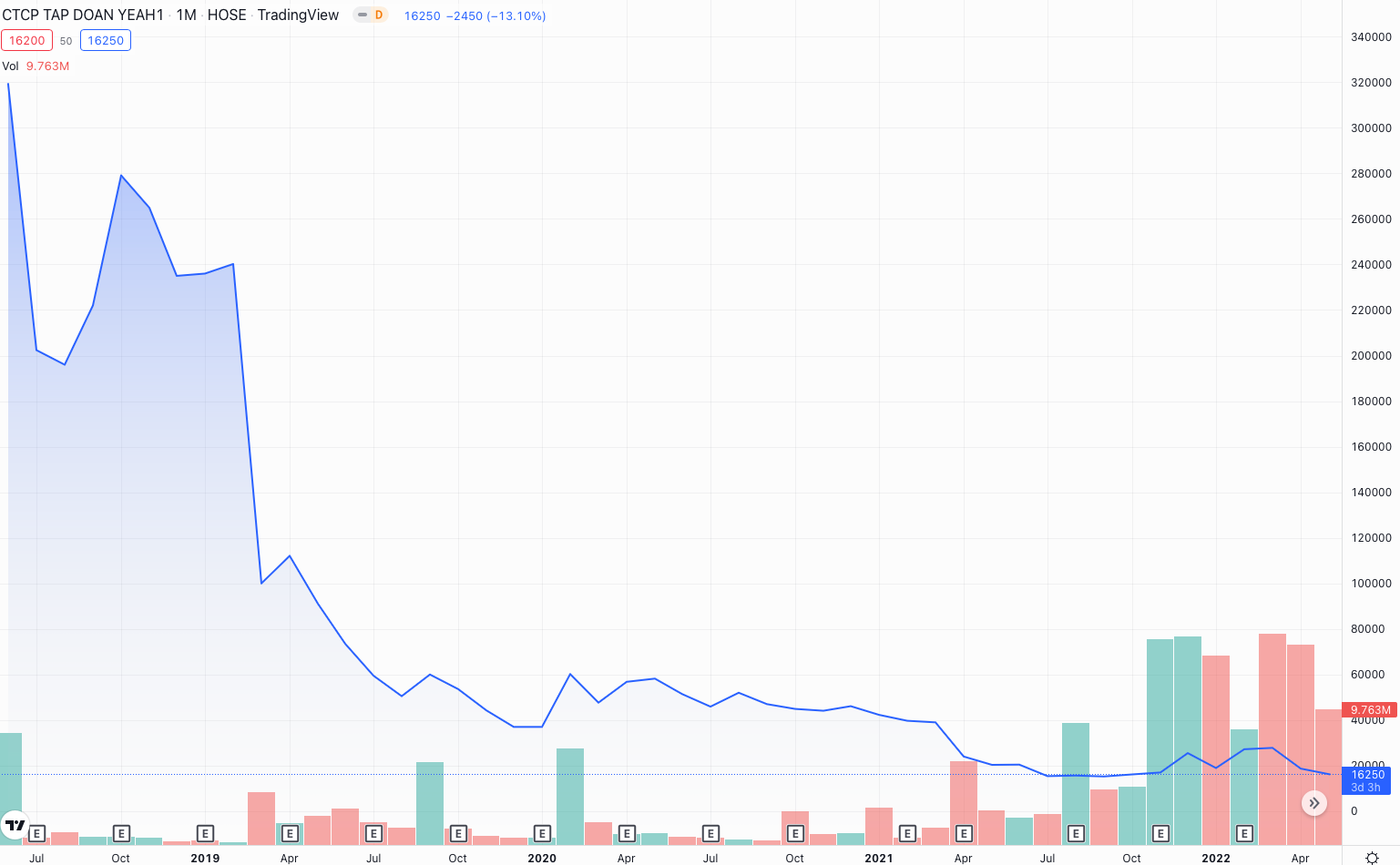Click the 200000 price scale label
Screen dimensions: 1400x865
[x=1371, y=356]
